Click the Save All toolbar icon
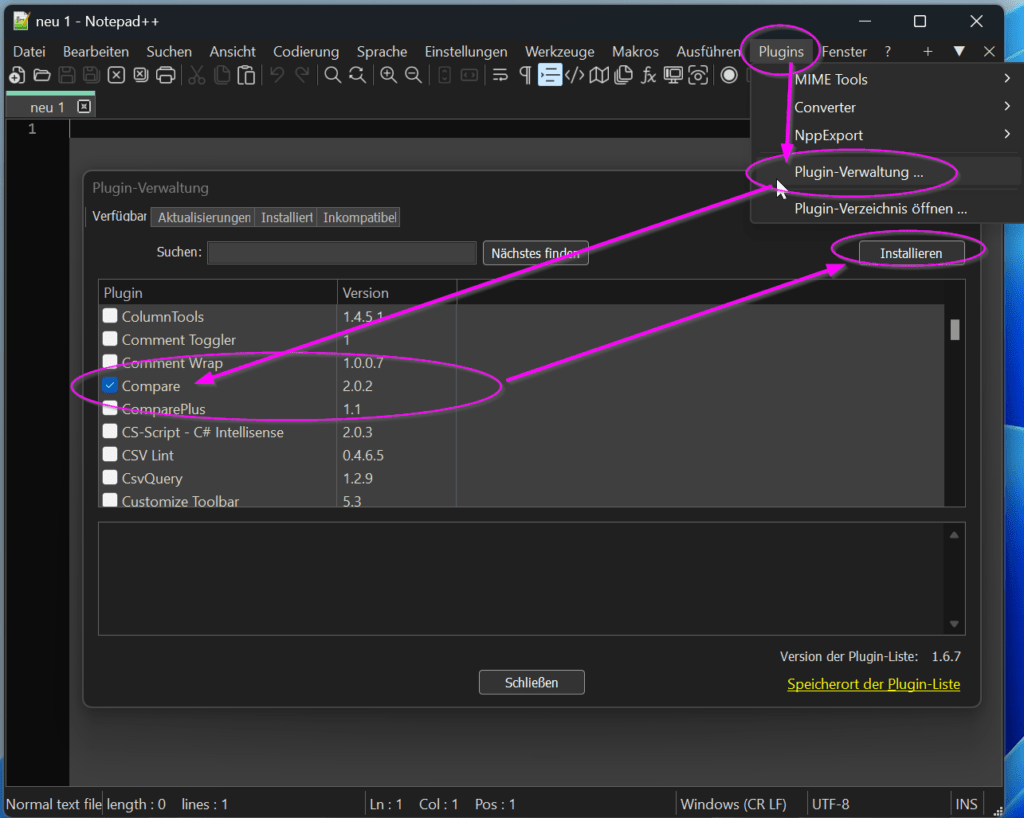Viewport: 1024px width, 818px height. point(91,75)
